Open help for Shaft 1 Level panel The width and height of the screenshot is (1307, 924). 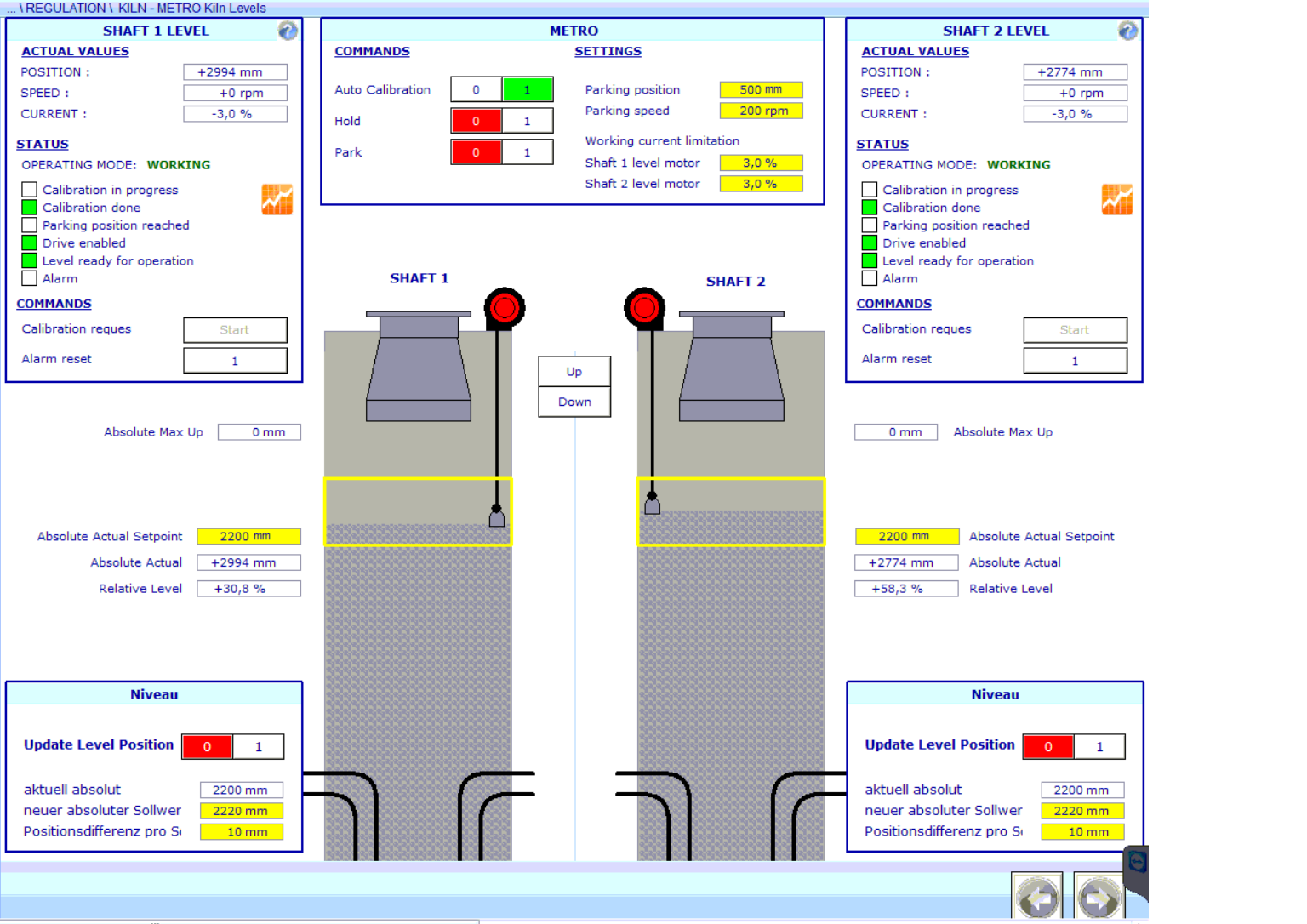288,31
